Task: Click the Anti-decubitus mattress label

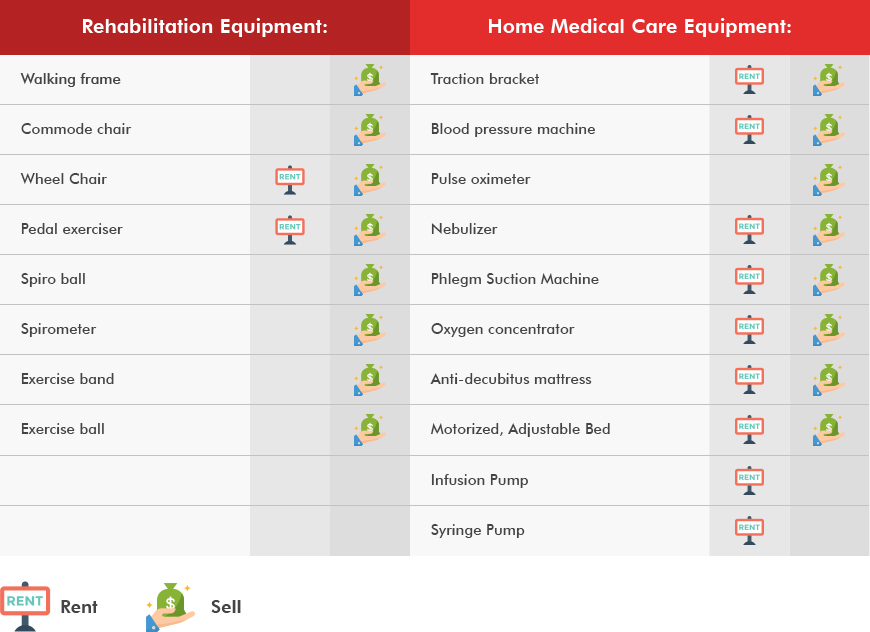Action: 511,379
